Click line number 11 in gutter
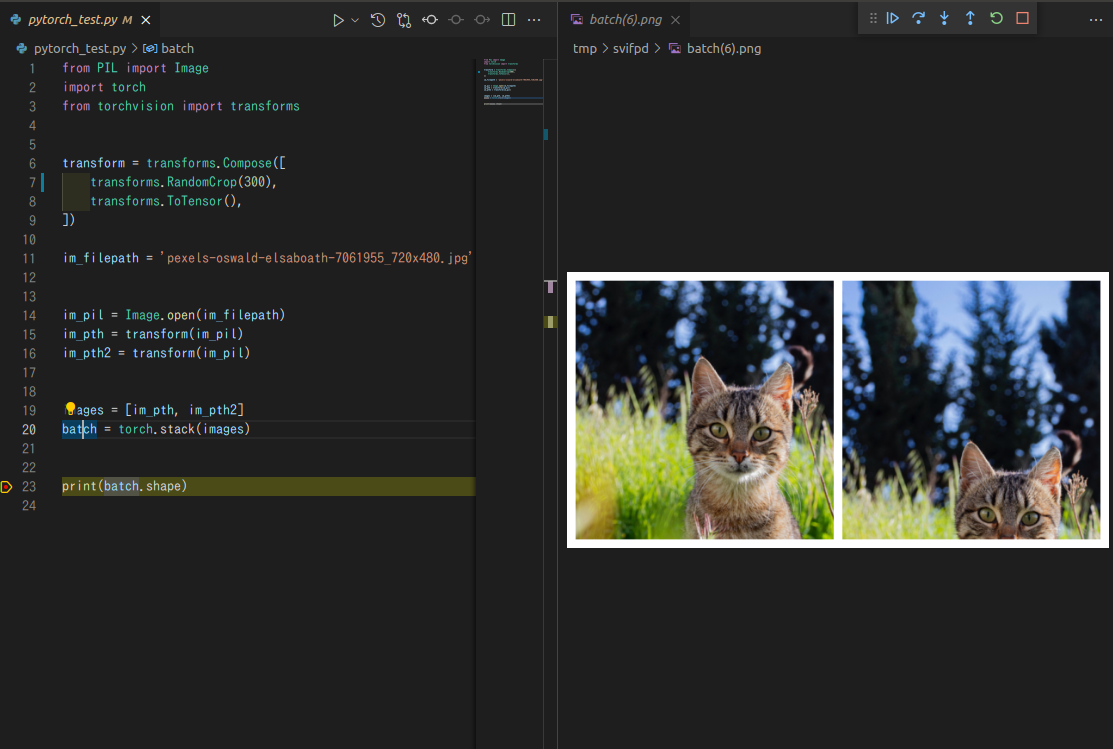 pyautogui.click(x=29, y=258)
